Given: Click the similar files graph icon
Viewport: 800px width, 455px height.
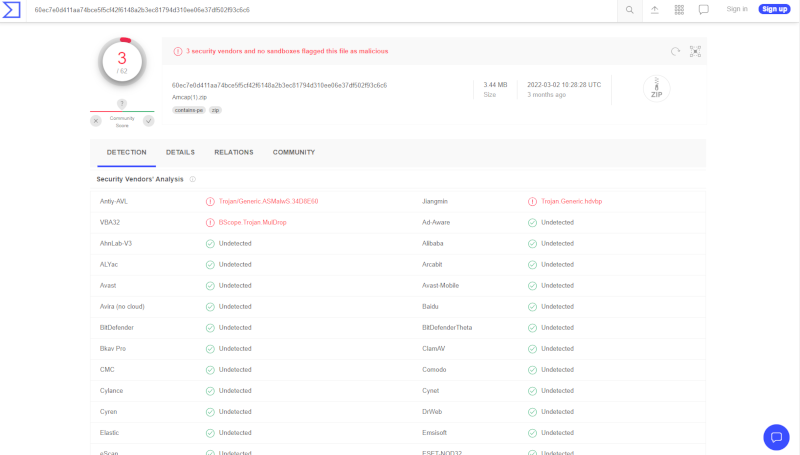Looking at the screenshot, I should [x=695, y=51].
